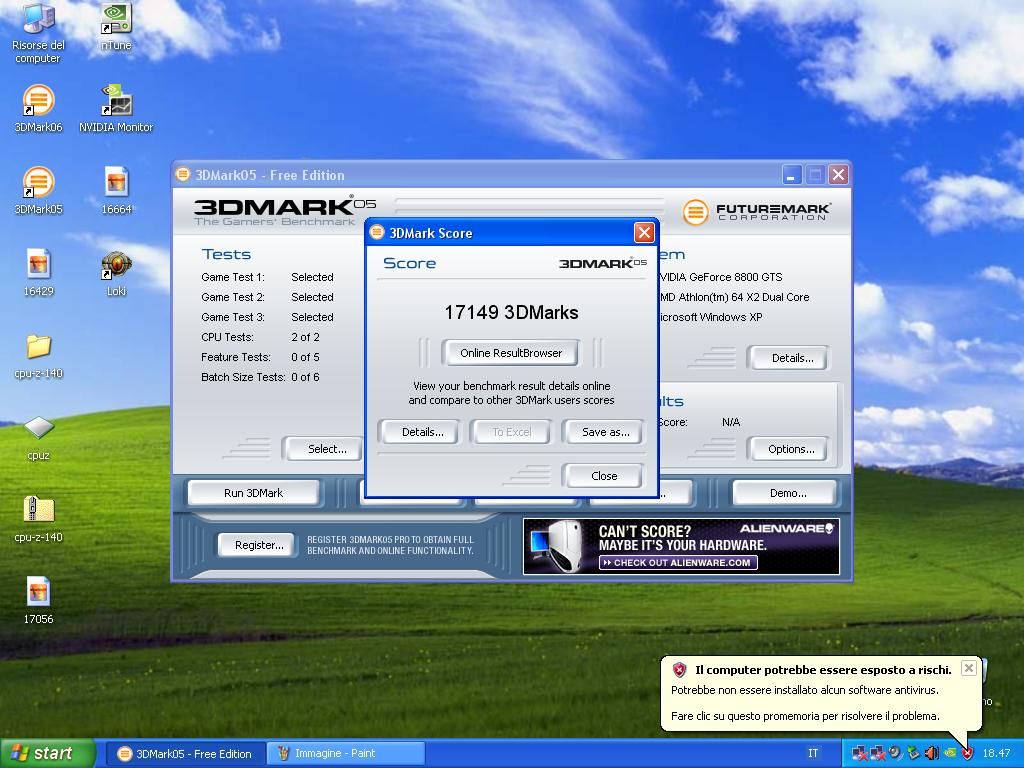Viewport: 1024px width, 768px height.
Task: Open cpu-z-140 folder on desktop
Action: tap(39, 356)
